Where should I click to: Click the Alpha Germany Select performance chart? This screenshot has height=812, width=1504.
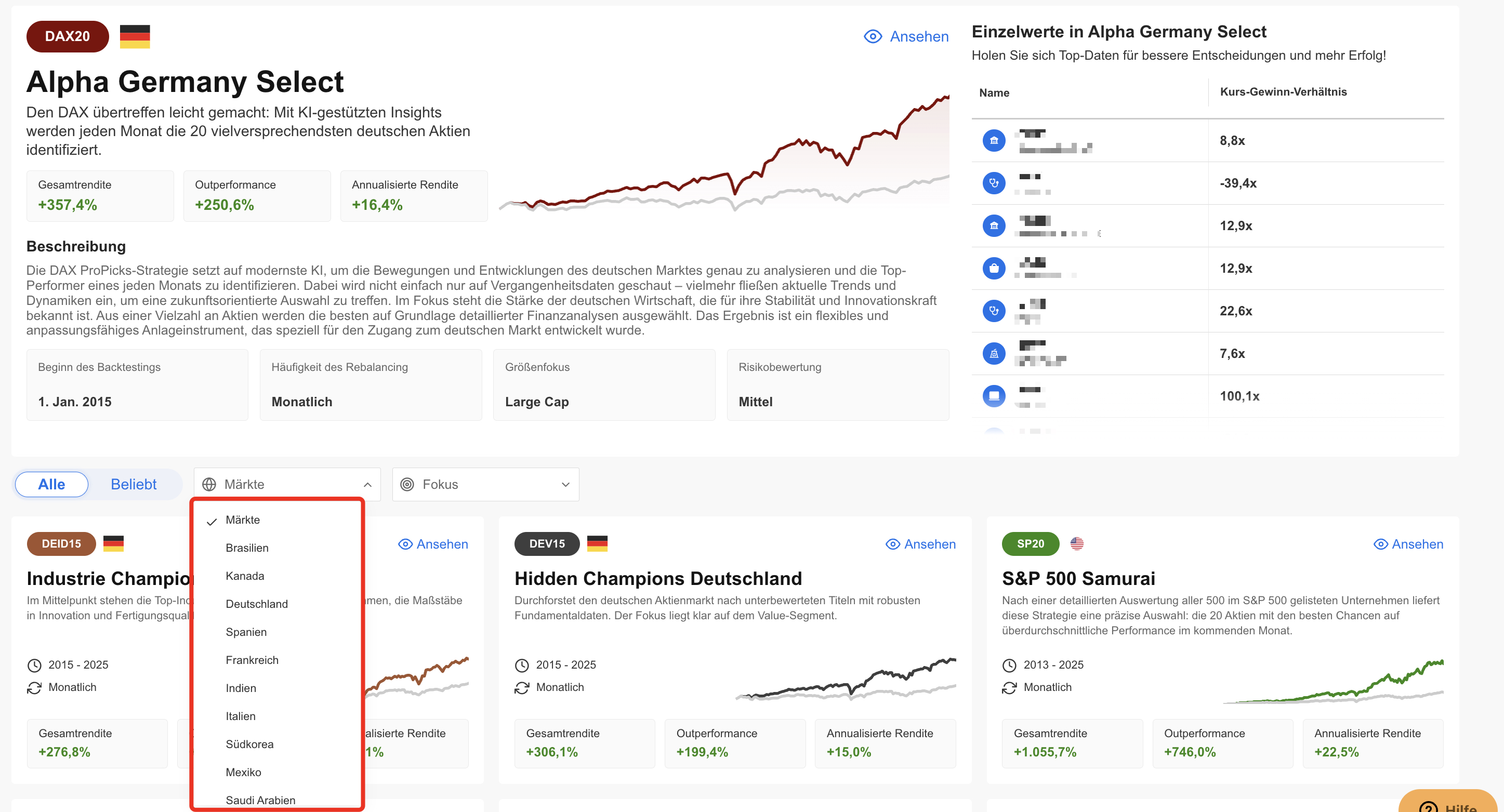pyautogui.click(x=724, y=153)
